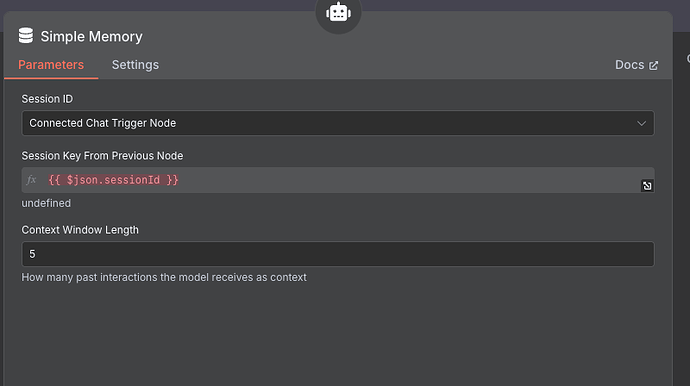Click the past interactions hint text
The image size is (690, 386).
(164, 277)
